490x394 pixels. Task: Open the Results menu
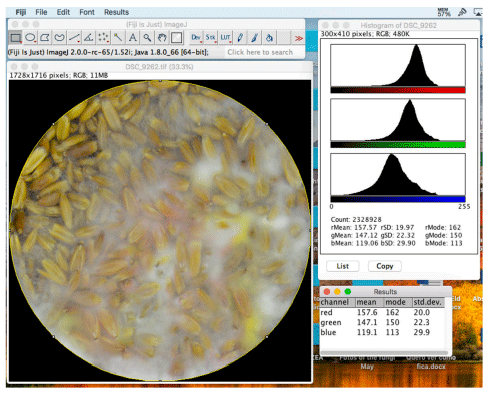(116, 12)
